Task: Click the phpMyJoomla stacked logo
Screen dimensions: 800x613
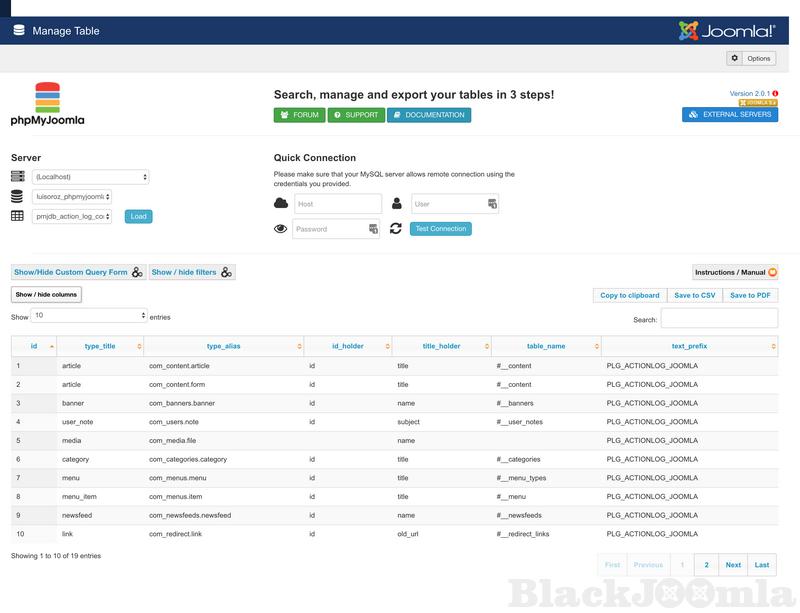Action: click(47, 104)
